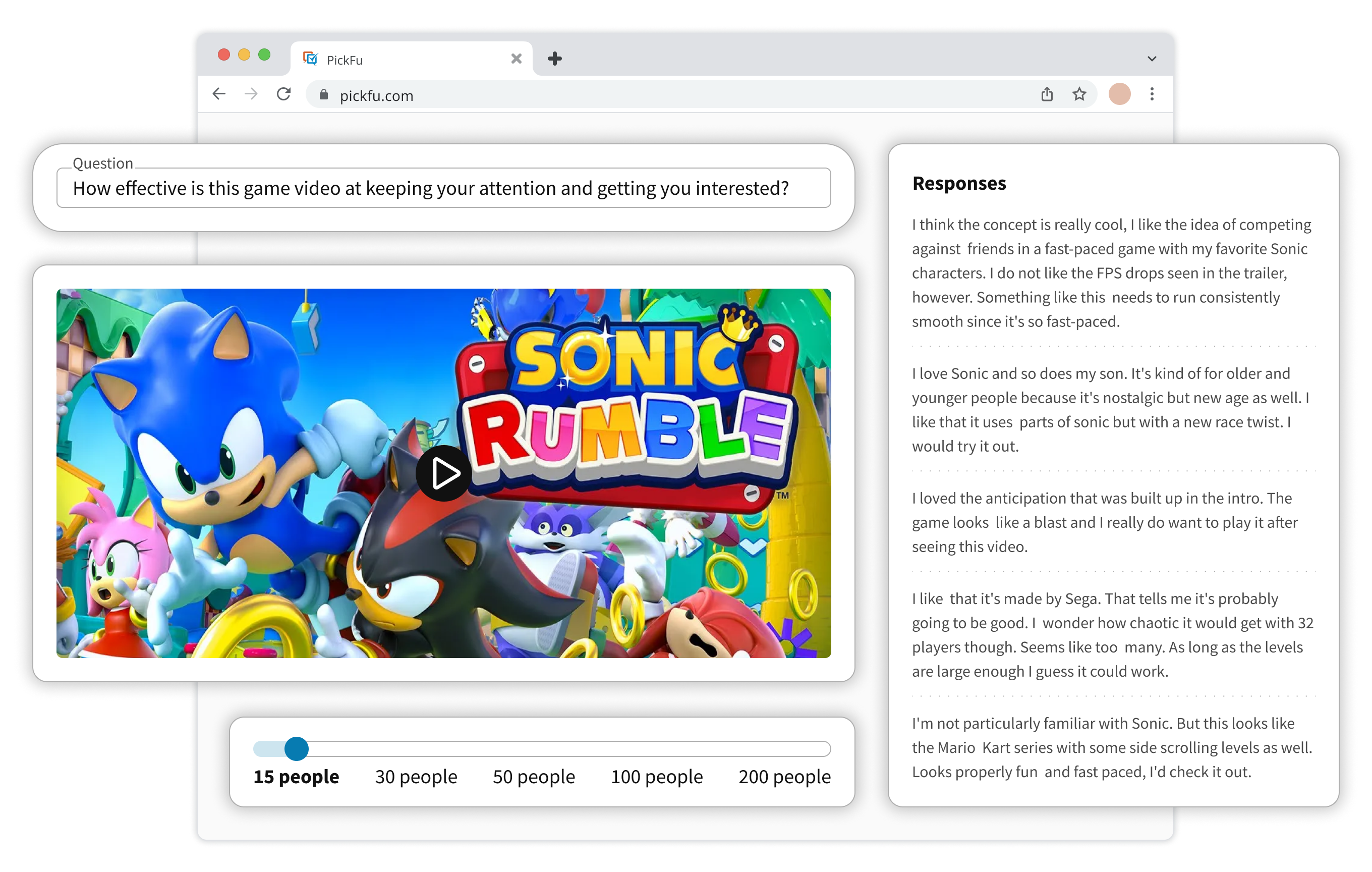Choose the 200 people audience size
The height and width of the screenshot is (872, 1372).
point(784,776)
